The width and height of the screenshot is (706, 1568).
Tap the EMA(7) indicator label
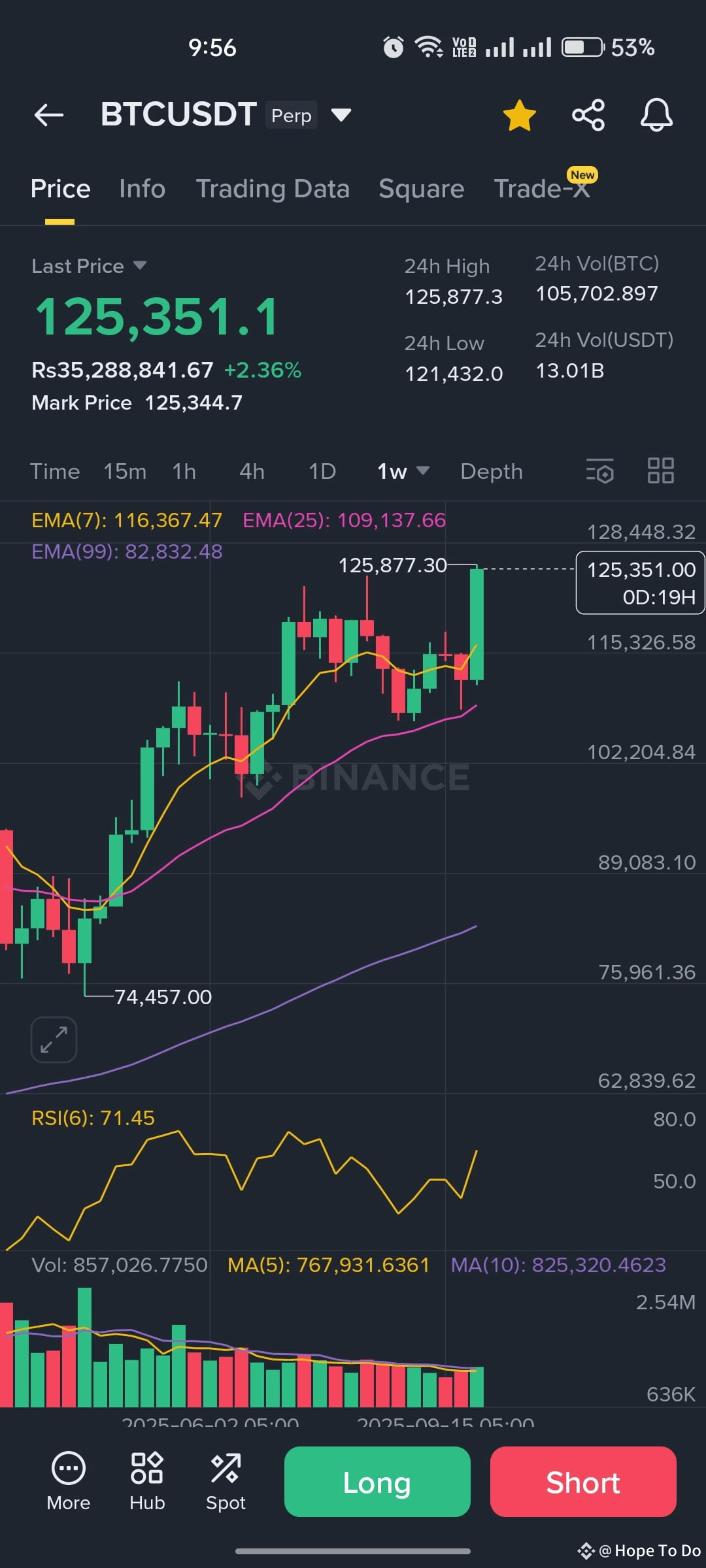coord(127,520)
